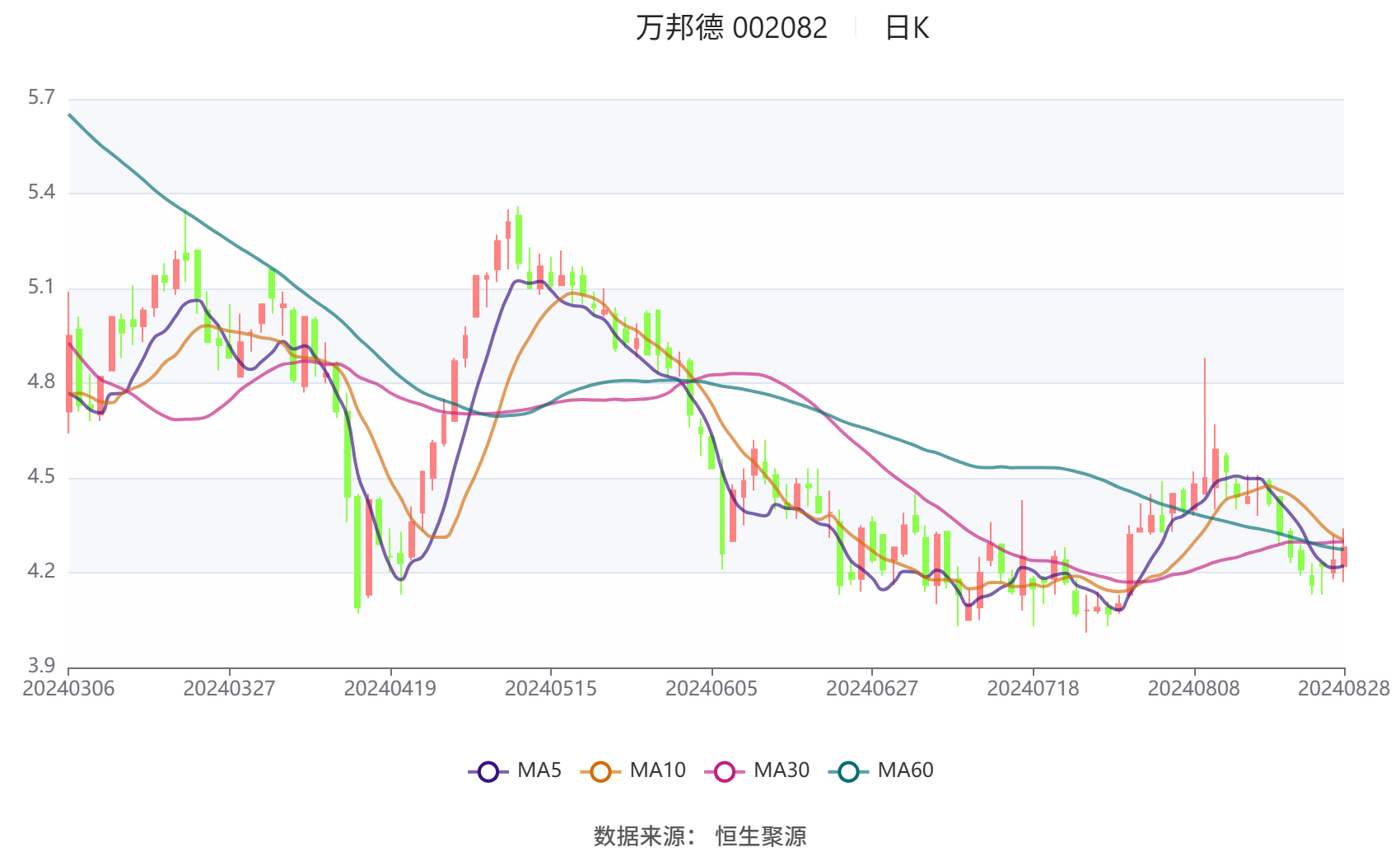
Task: Click the y-axis value 5.4
Action: click(x=41, y=192)
